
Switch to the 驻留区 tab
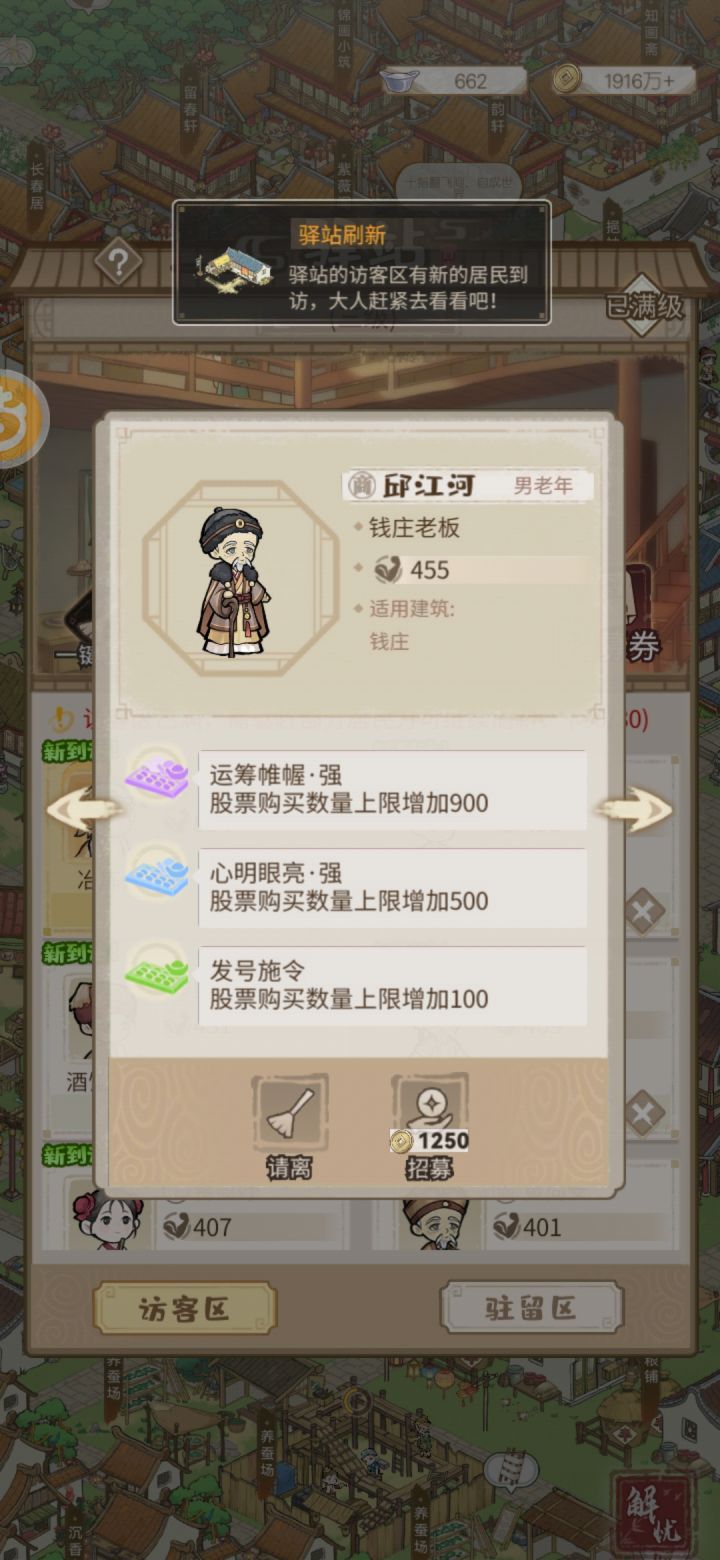[x=531, y=1307]
